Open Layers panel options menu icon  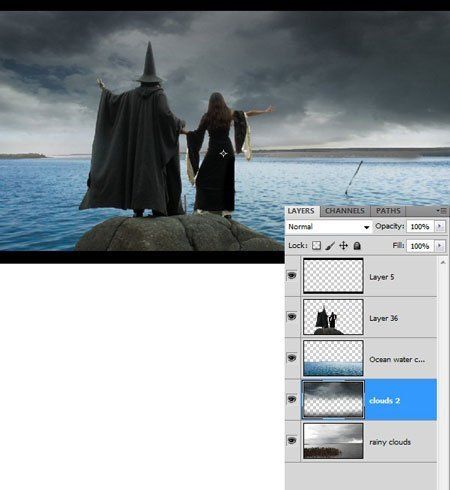442,211
